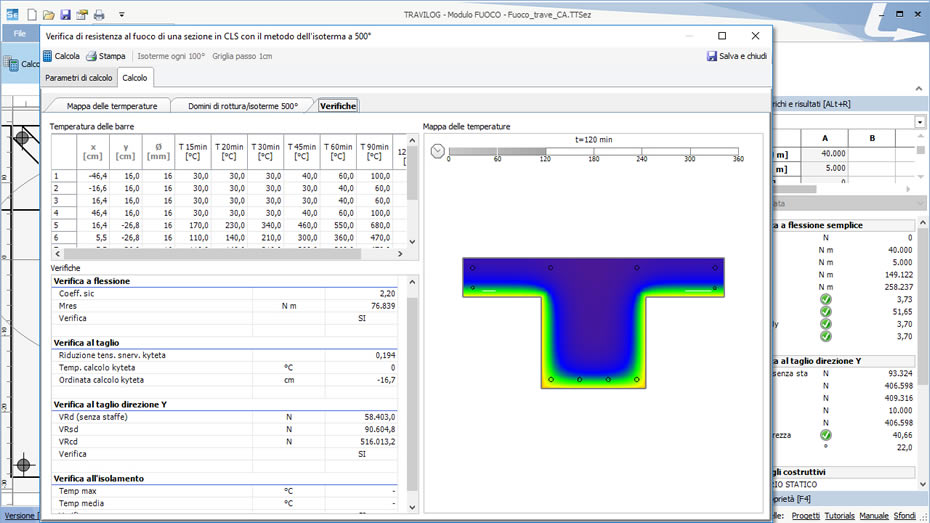Click the Calcola calculator icon in dialog toolbar
The height and width of the screenshot is (523, 930).
tap(48, 56)
